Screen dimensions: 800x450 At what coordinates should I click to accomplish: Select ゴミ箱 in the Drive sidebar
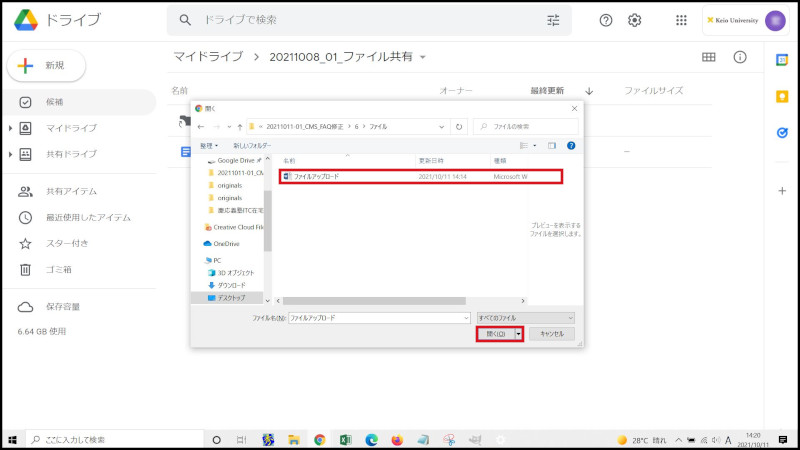[58, 269]
